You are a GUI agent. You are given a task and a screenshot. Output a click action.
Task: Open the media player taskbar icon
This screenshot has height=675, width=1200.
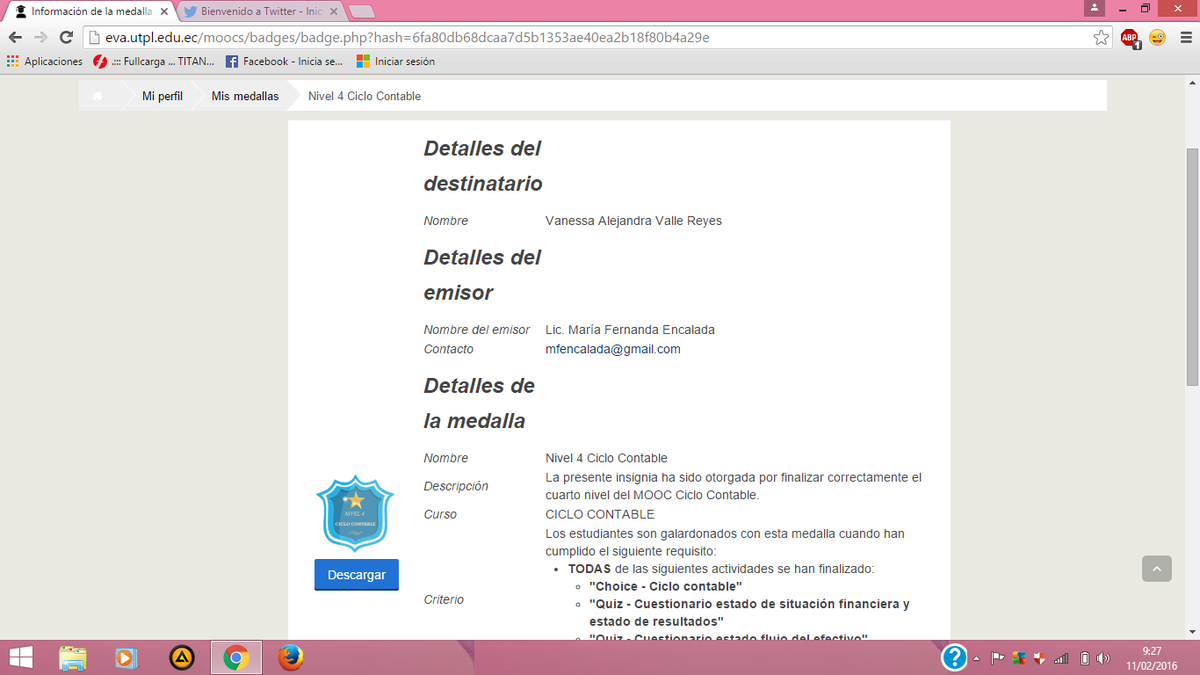point(127,658)
